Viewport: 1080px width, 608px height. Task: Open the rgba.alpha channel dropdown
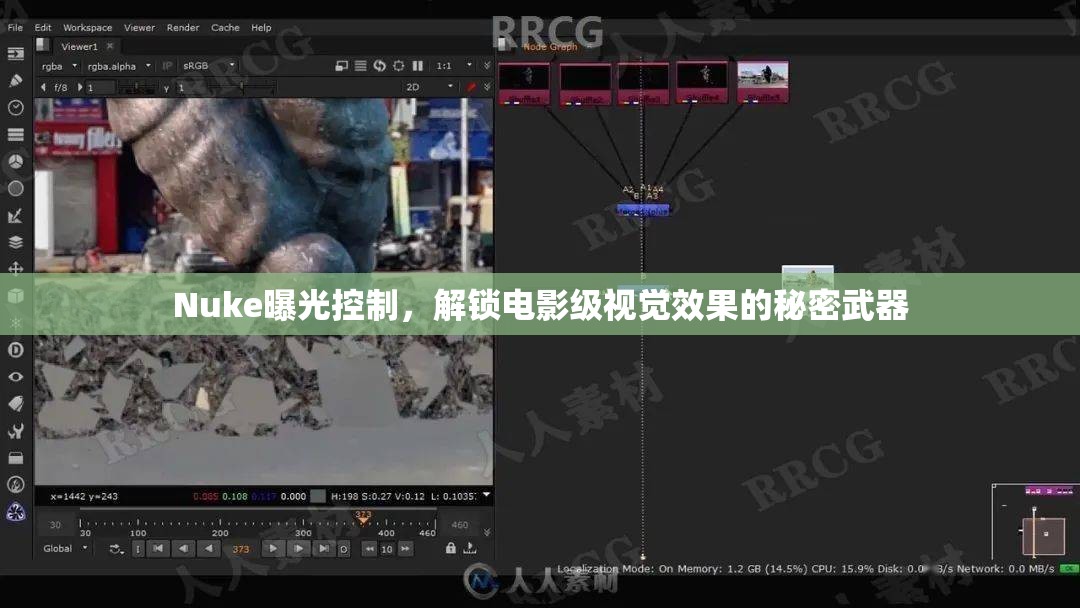pyautogui.click(x=118, y=66)
